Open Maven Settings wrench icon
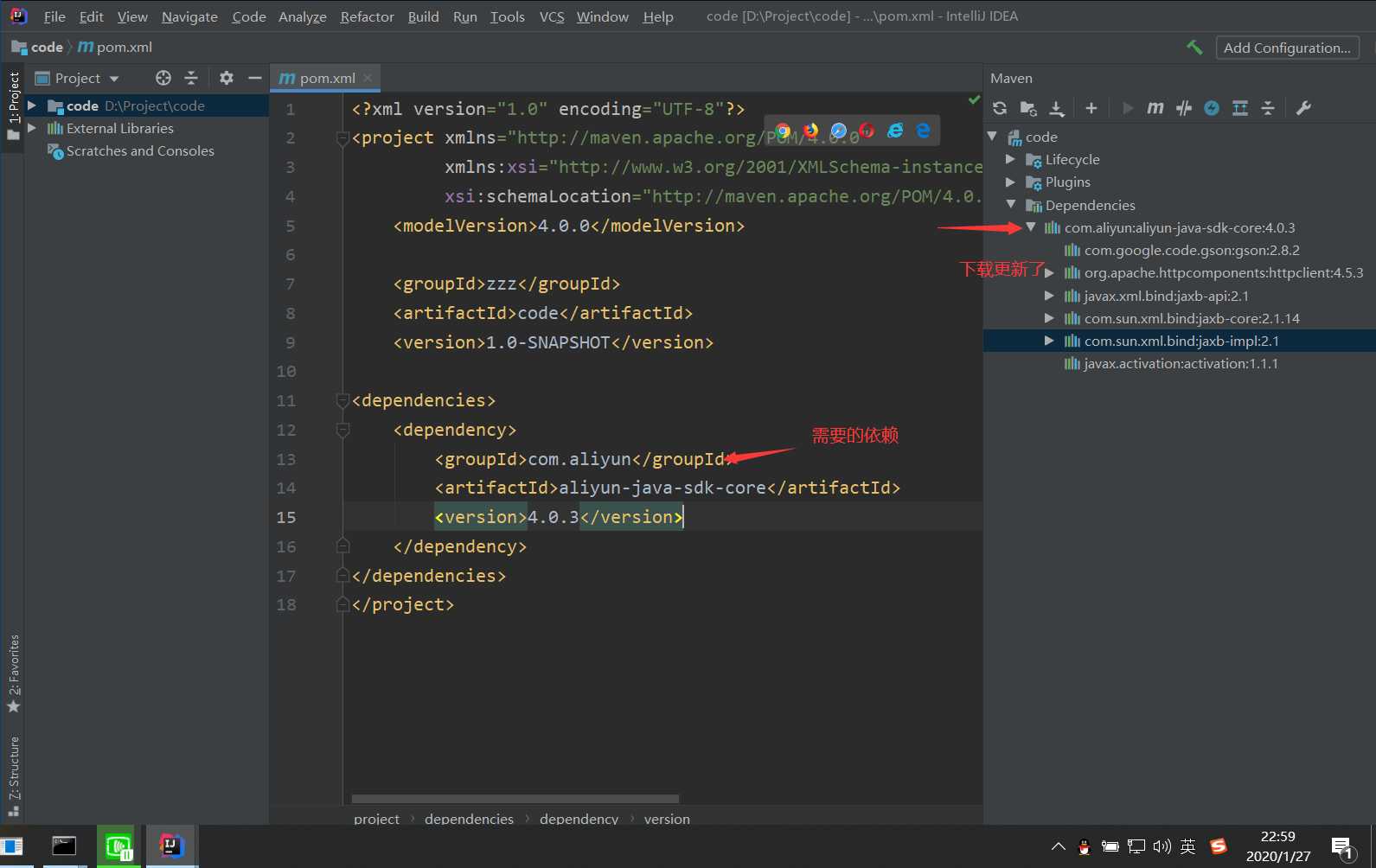This screenshot has width=1376, height=868. coord(1303,108)
